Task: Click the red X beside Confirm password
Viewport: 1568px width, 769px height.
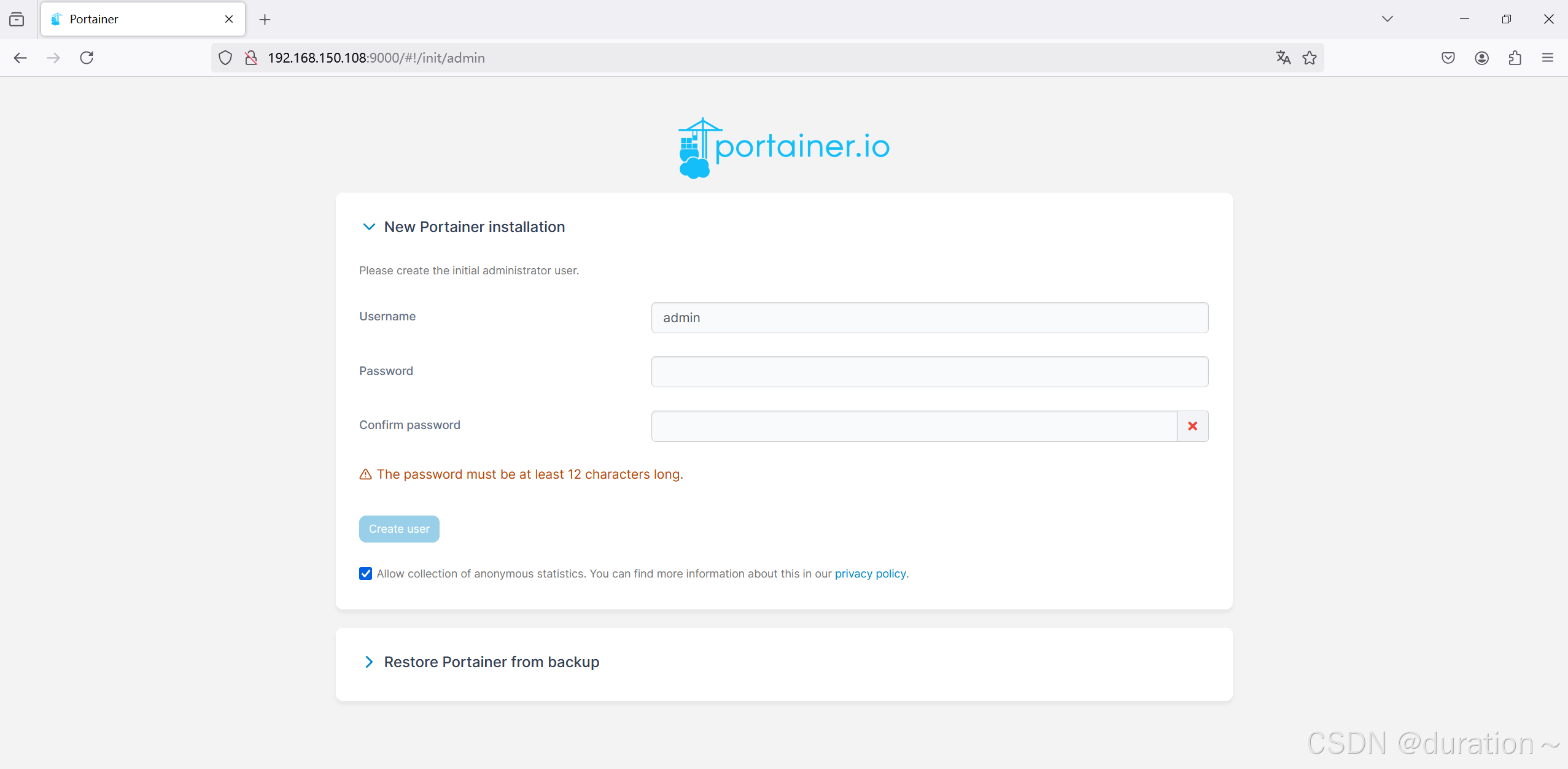Action: (1192, 426)
